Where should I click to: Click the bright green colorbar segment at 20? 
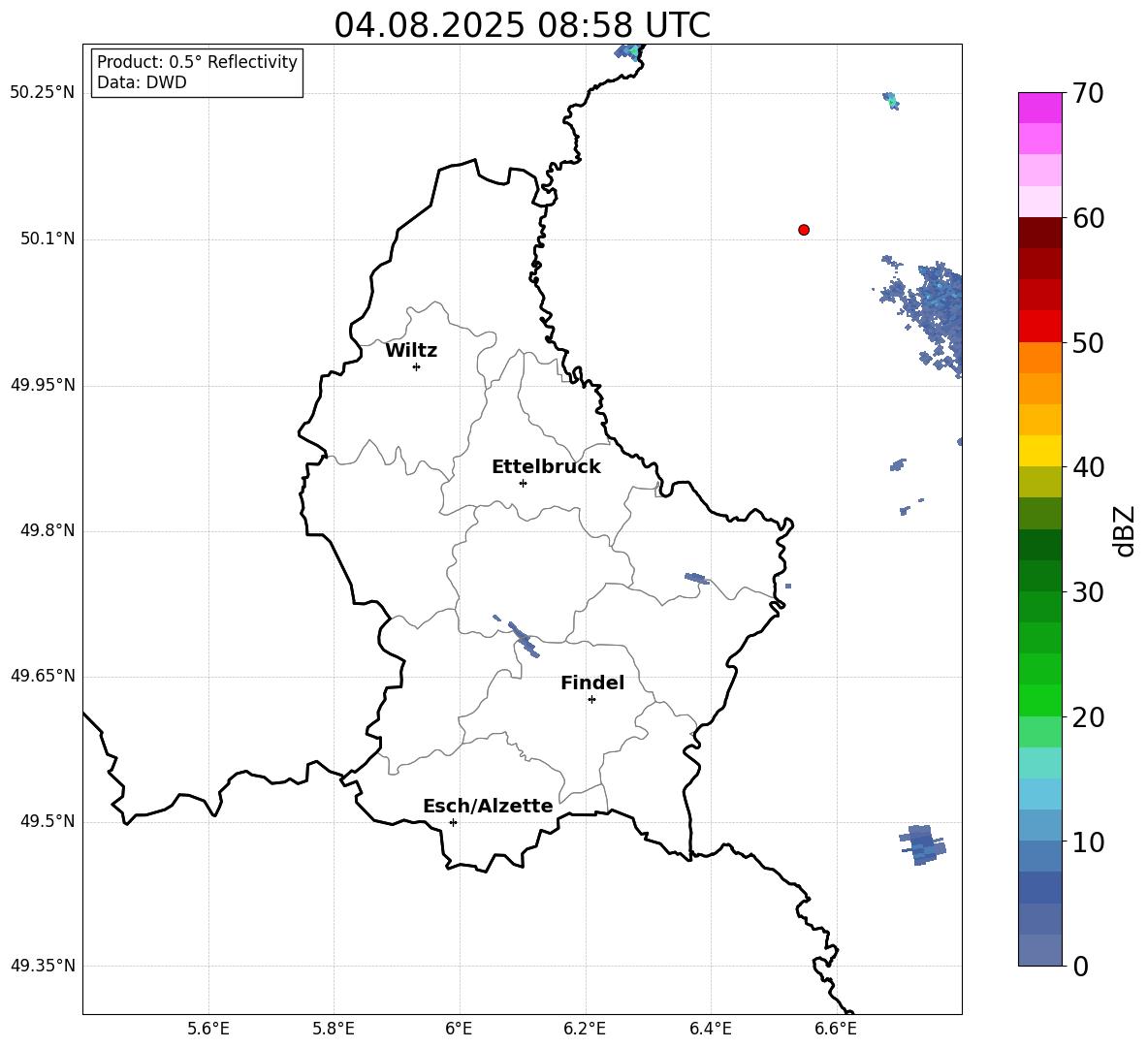(x=1039, y=700)
